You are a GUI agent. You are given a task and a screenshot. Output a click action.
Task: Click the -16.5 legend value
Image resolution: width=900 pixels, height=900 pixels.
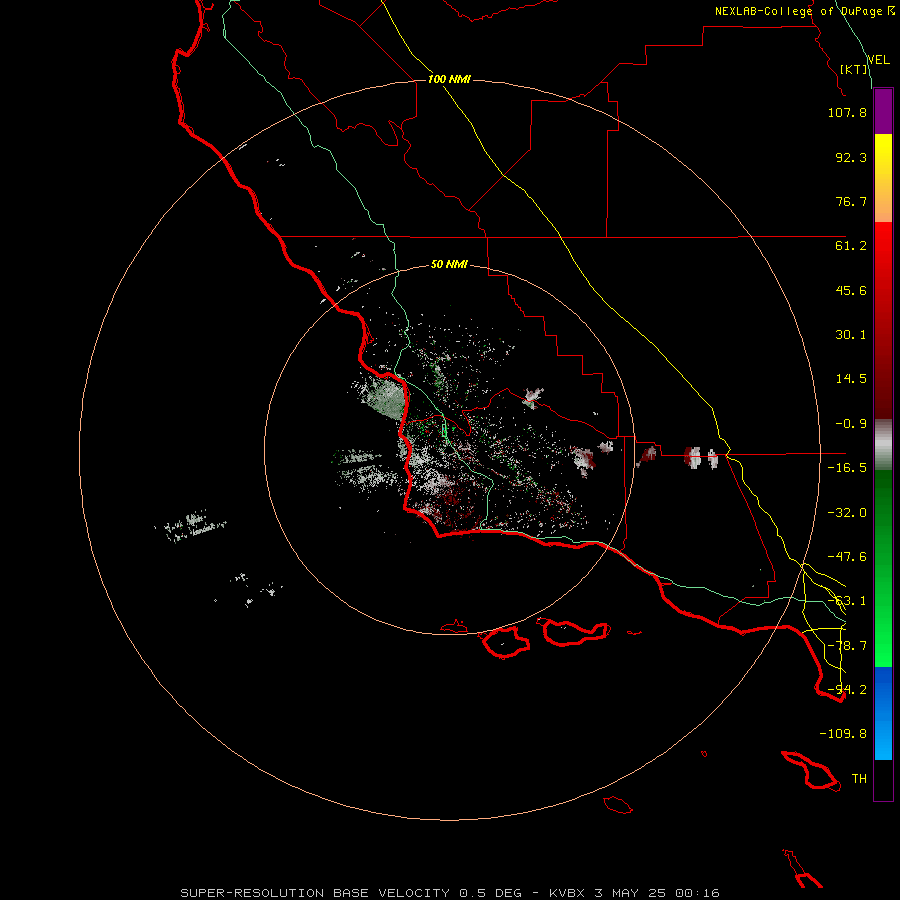[847, 468]
